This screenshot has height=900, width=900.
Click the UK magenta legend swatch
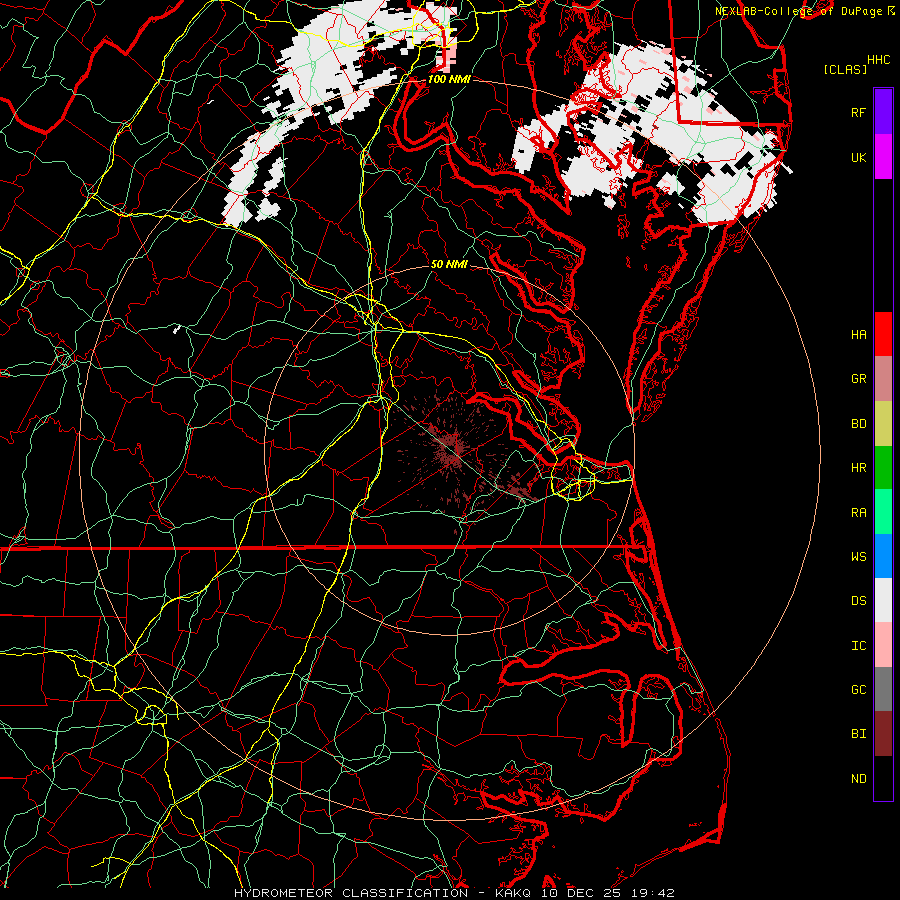(883, 157)
